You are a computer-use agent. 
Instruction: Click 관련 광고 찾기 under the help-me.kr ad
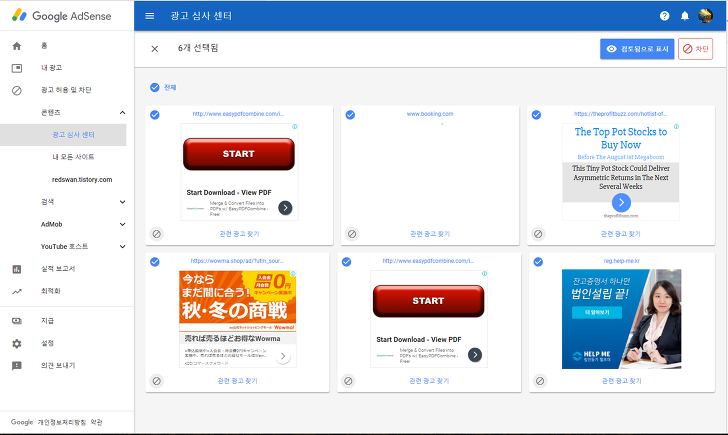pyautogui.click(x=622, y=381)
